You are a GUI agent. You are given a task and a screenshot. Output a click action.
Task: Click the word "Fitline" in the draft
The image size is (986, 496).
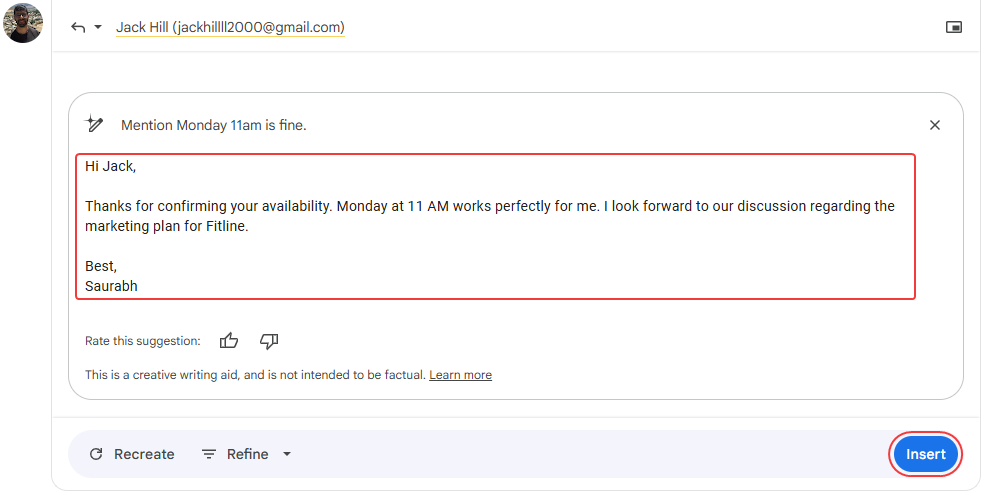coord(223,226)
